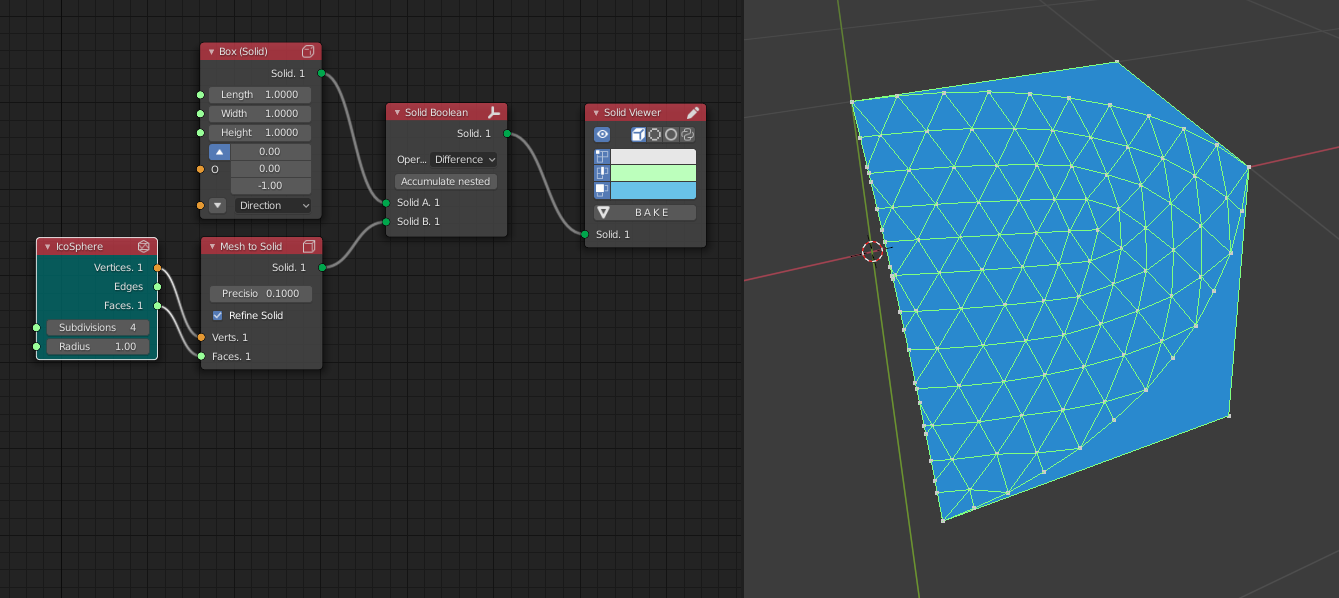
Task: Click the Subdivisions 4 field
Action: tap(98, 328)
